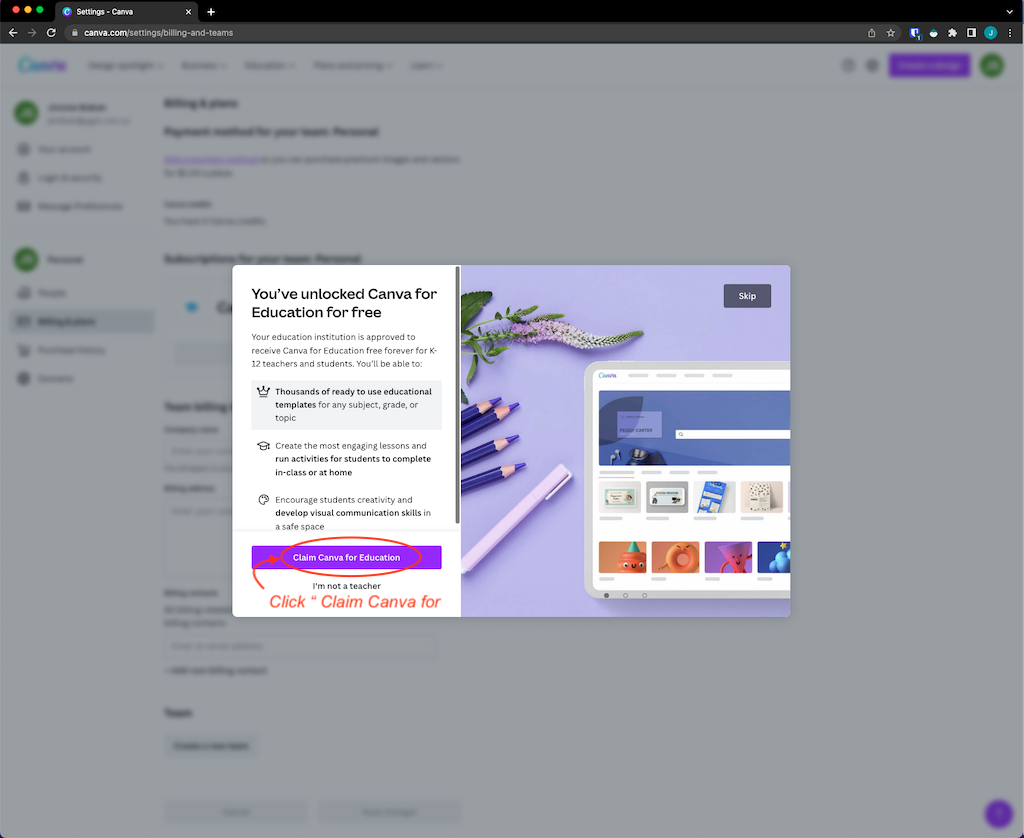The width and height of the screenshot is (1024, 838).
Task: Open Your account in the sidebar
Action: click(82, 149)
